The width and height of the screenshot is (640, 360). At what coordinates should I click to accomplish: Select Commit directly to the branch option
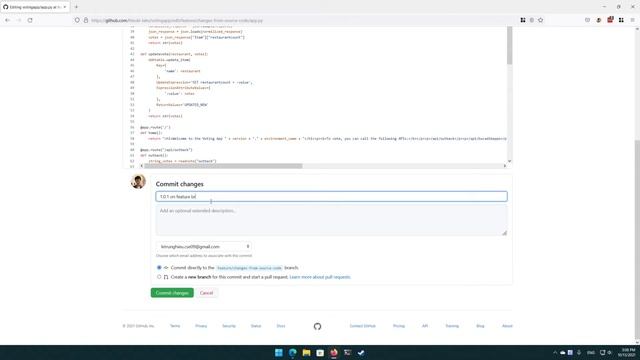point(159,267)
